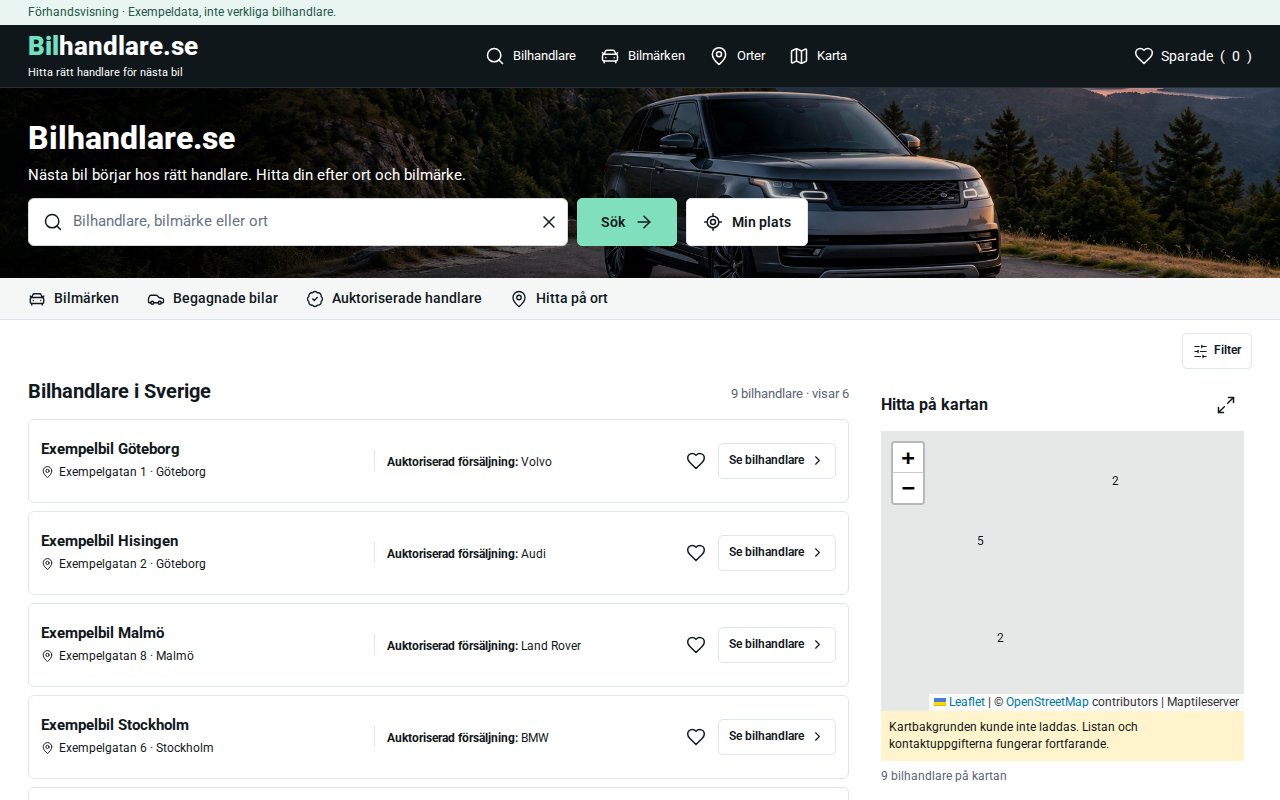Viewport: 1280px width, 800px height.
Task: Click Min plats location button
Action: (747, 222)
